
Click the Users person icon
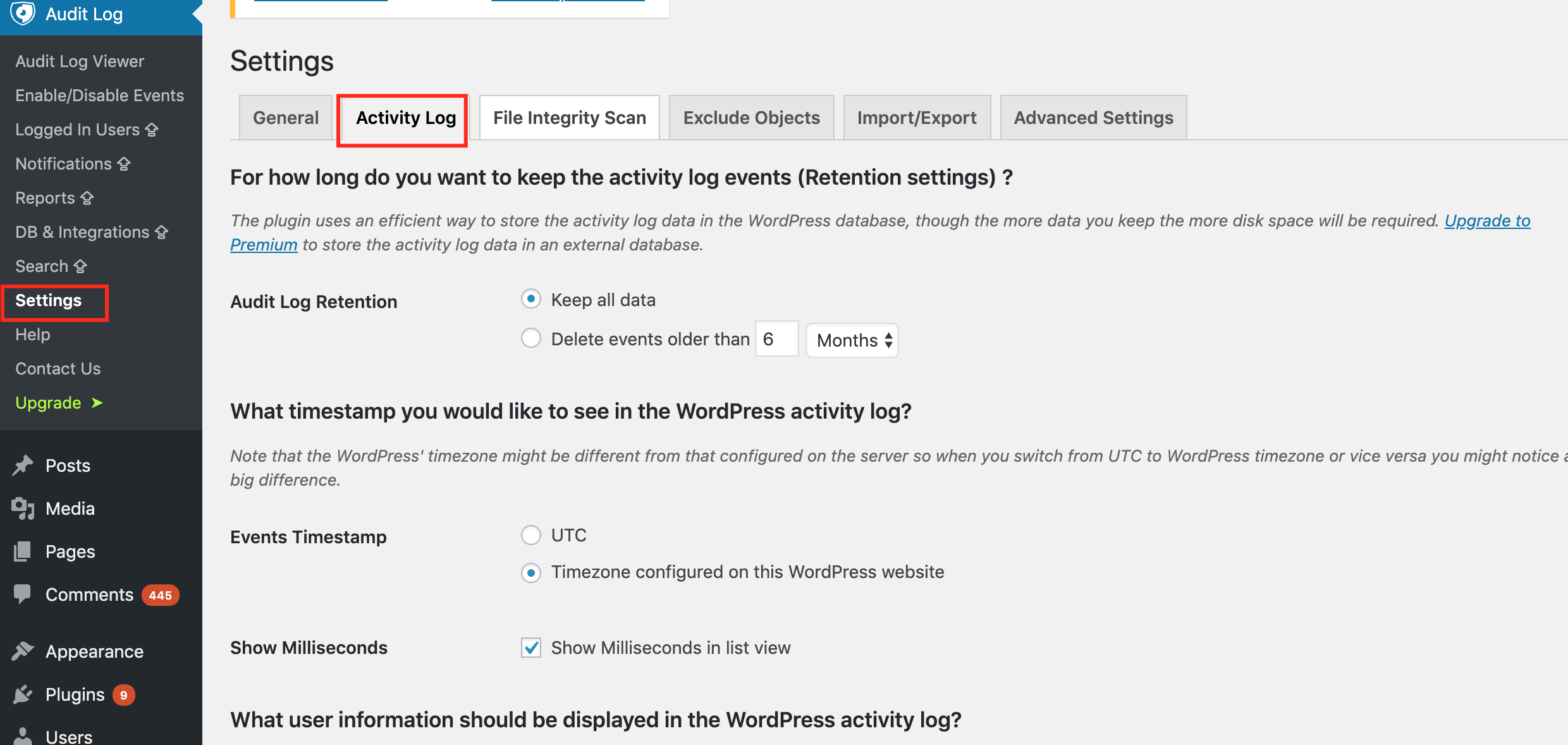click(x=23, y=736)
